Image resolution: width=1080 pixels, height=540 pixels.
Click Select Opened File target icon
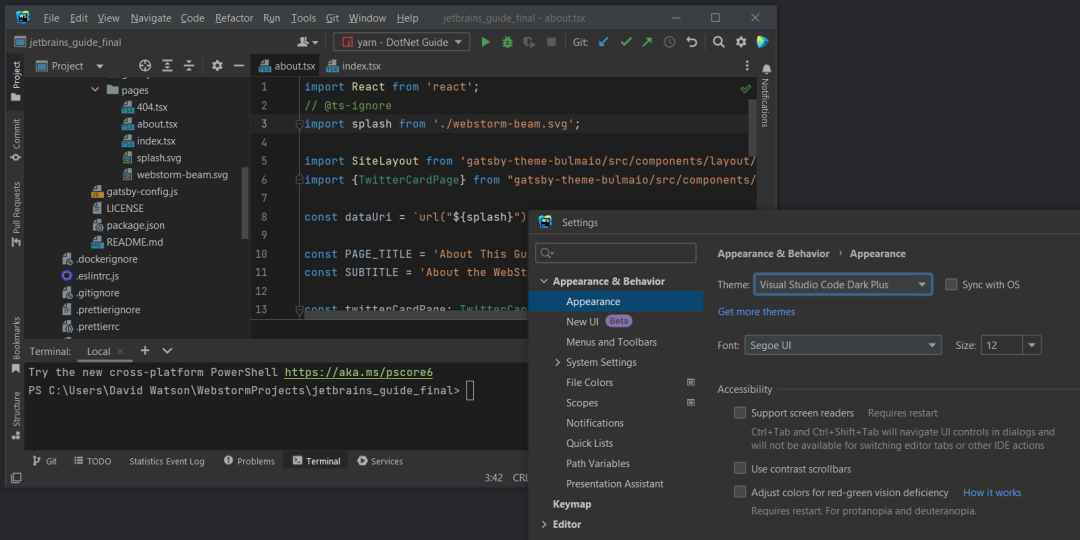145,66
